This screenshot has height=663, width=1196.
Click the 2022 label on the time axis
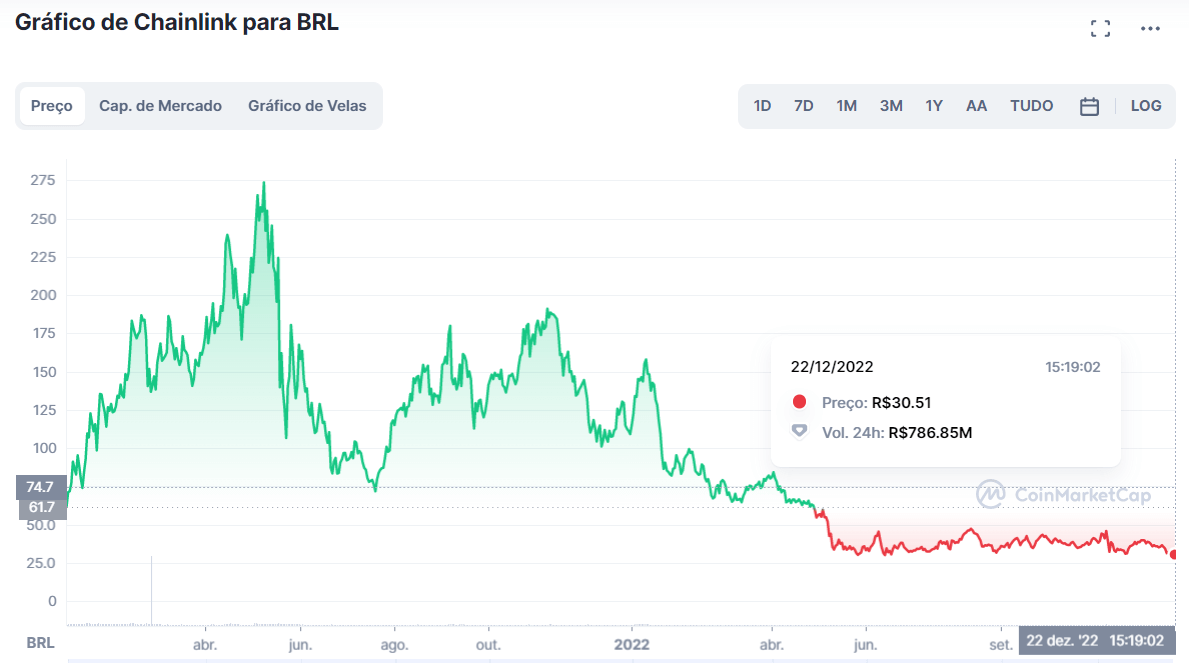pyautogui.click(x=632, y=645)
